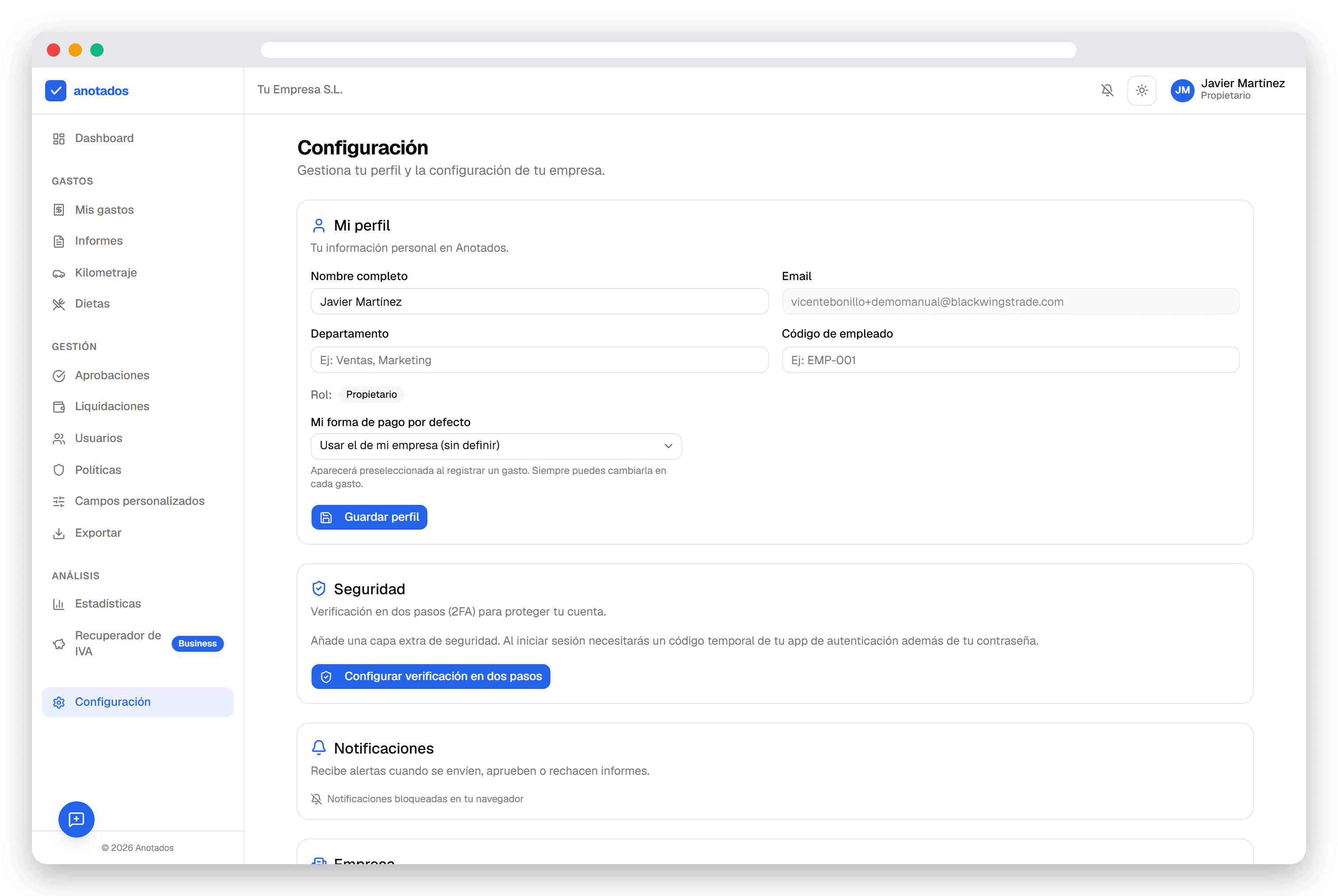1338x896 pixels.
Task: Click the payment method dropdown chevron
Action: tap(668, 446)
